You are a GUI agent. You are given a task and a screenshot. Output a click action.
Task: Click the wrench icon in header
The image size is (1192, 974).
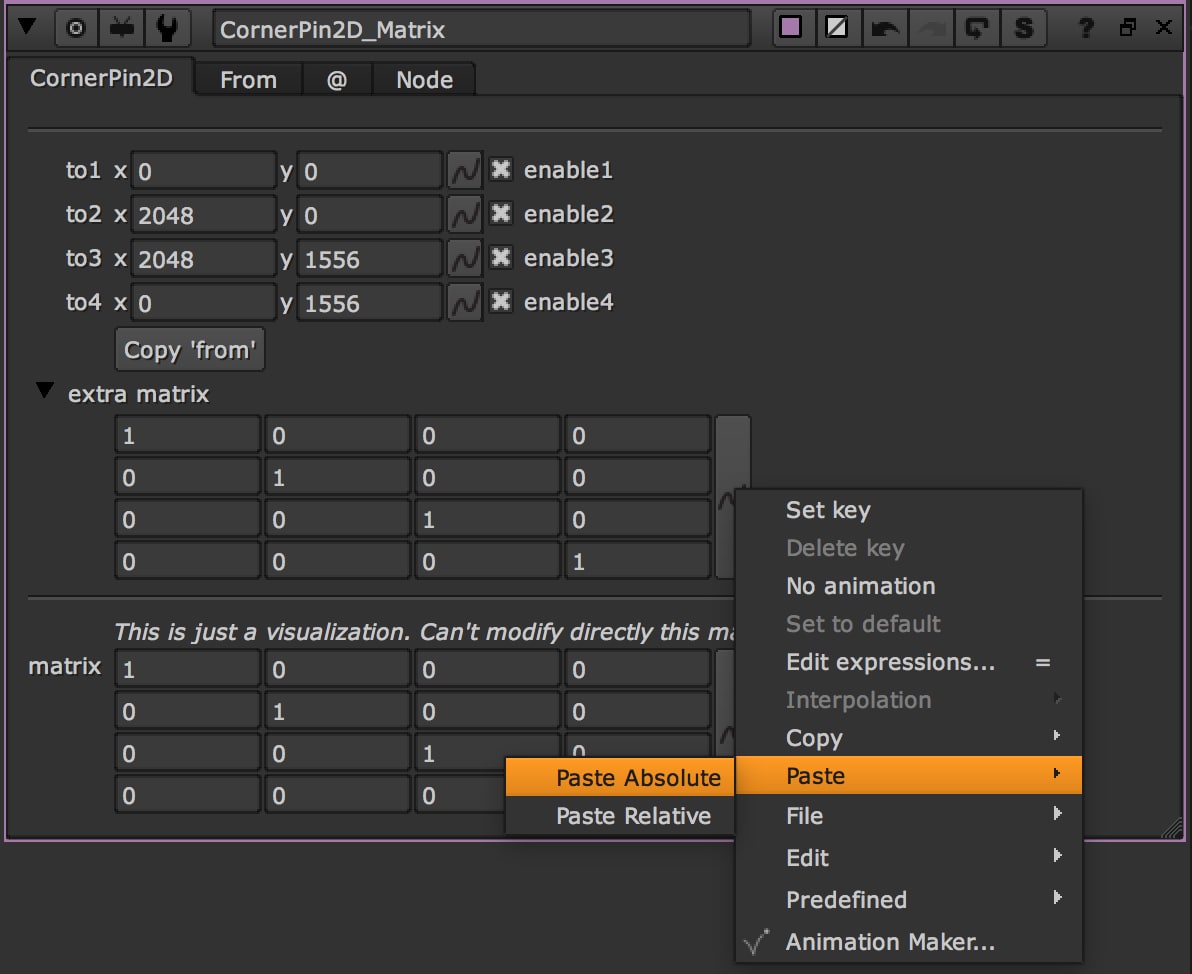(x=167, y=29)
